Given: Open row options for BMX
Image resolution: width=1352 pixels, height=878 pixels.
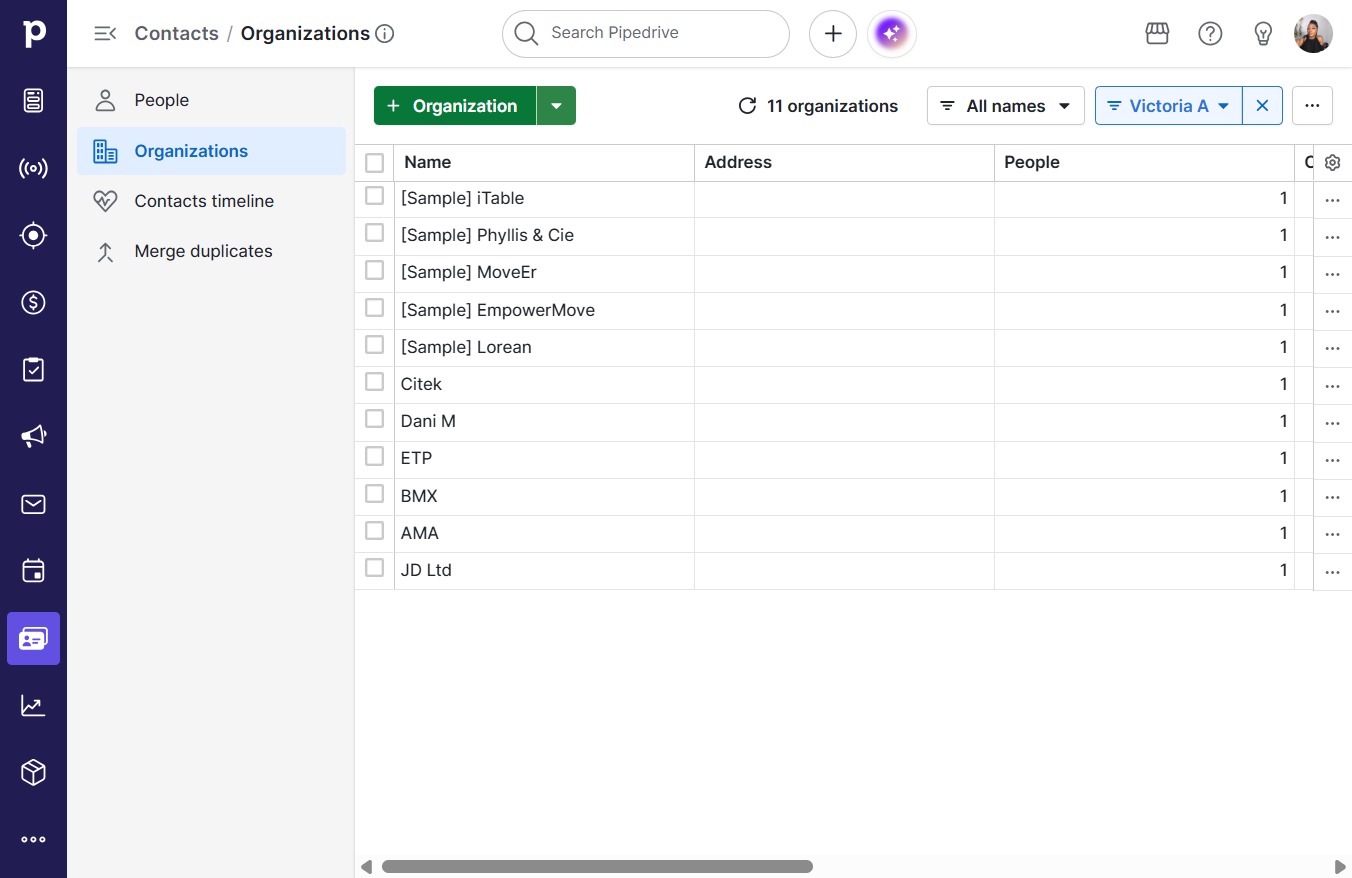Looking at the screenshot, I should coord(1332,497).
